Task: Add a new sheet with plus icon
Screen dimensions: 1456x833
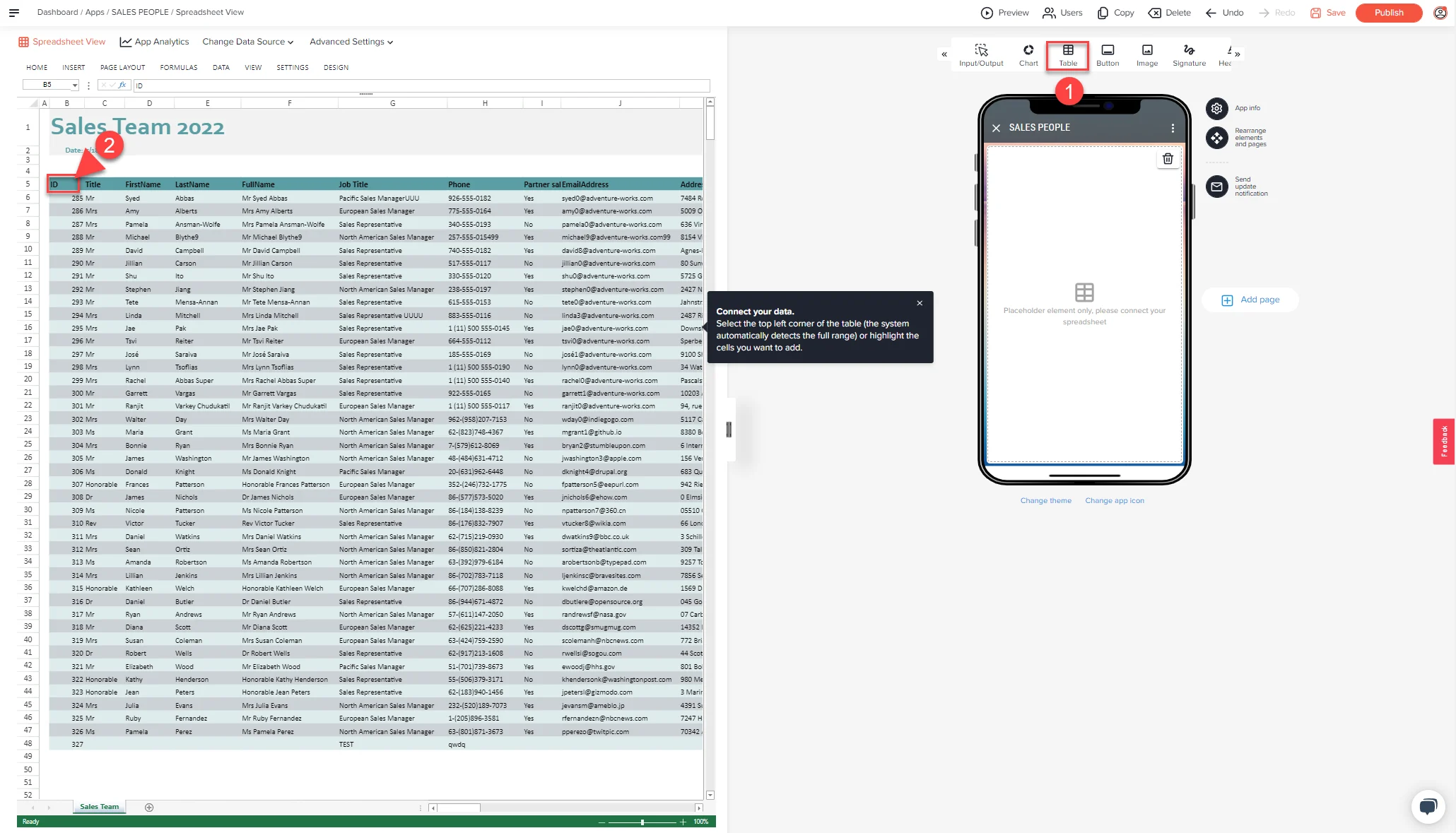Action: [x=149, y=807]
